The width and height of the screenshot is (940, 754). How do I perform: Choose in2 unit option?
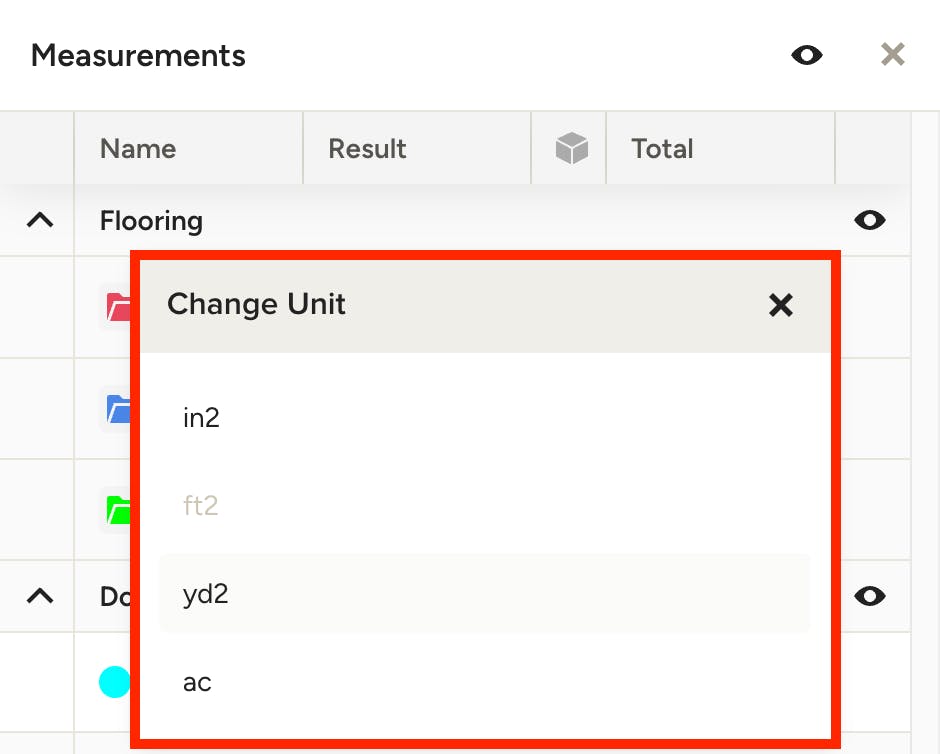tap(484, 418)
